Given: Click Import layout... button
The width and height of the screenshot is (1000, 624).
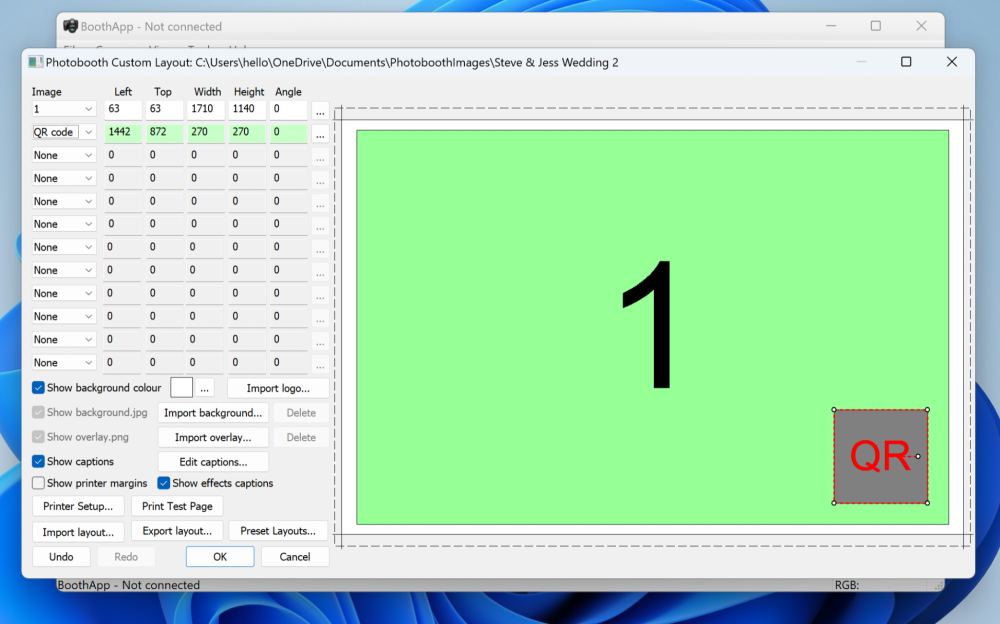Looking at the screenshot, I should tap(78, 531).
